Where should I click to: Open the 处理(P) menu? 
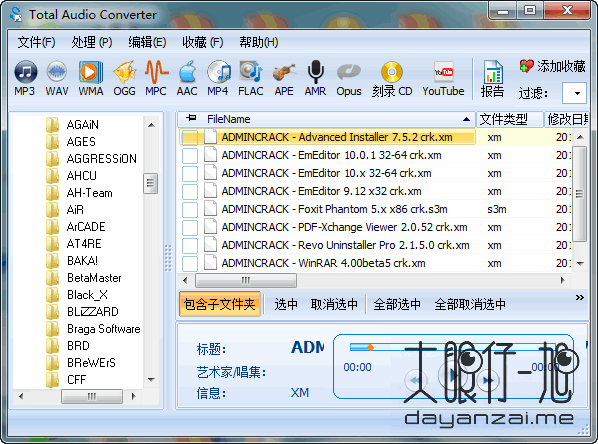[x=92, y=42]
